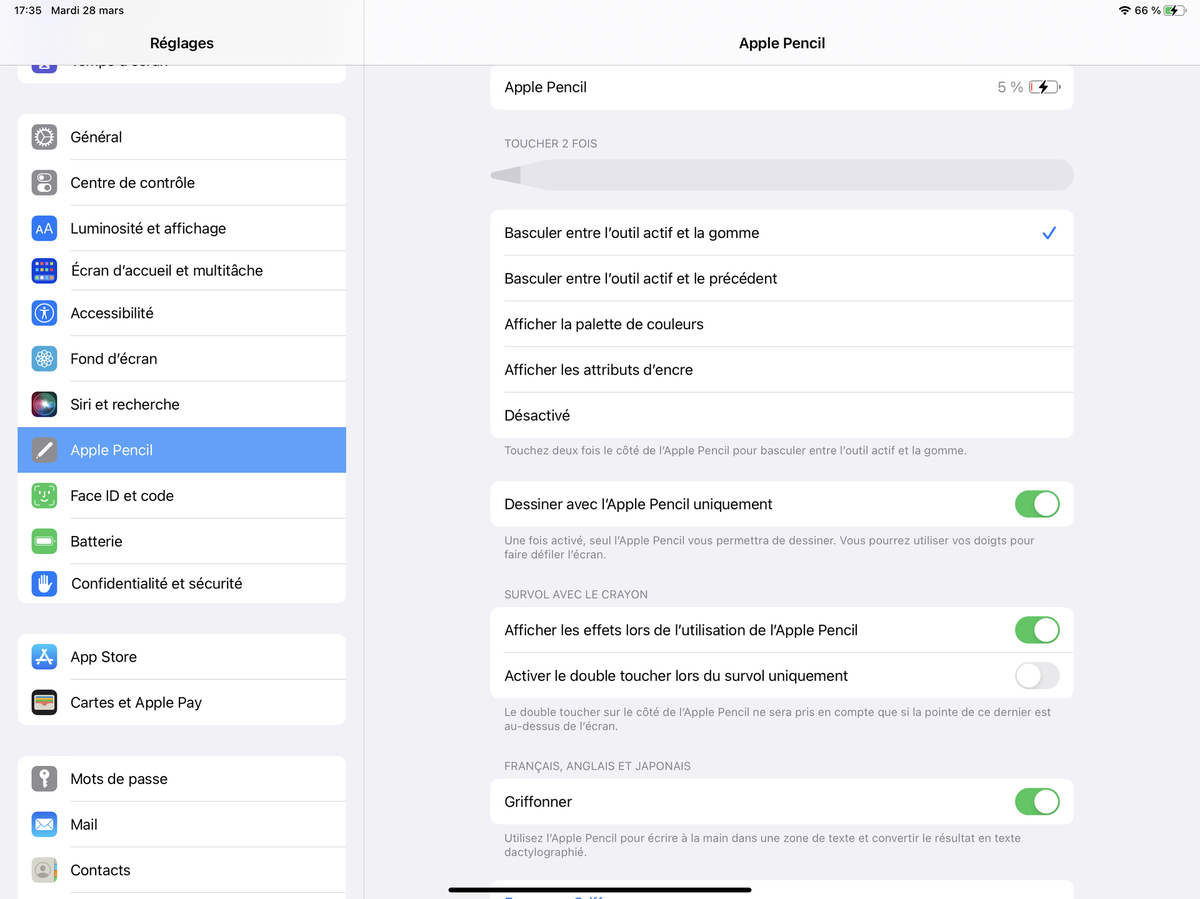Tap the Apple Pencil 5 % battery row
The height and width of the screenshot is (899, 1200).
click(782, 87)
